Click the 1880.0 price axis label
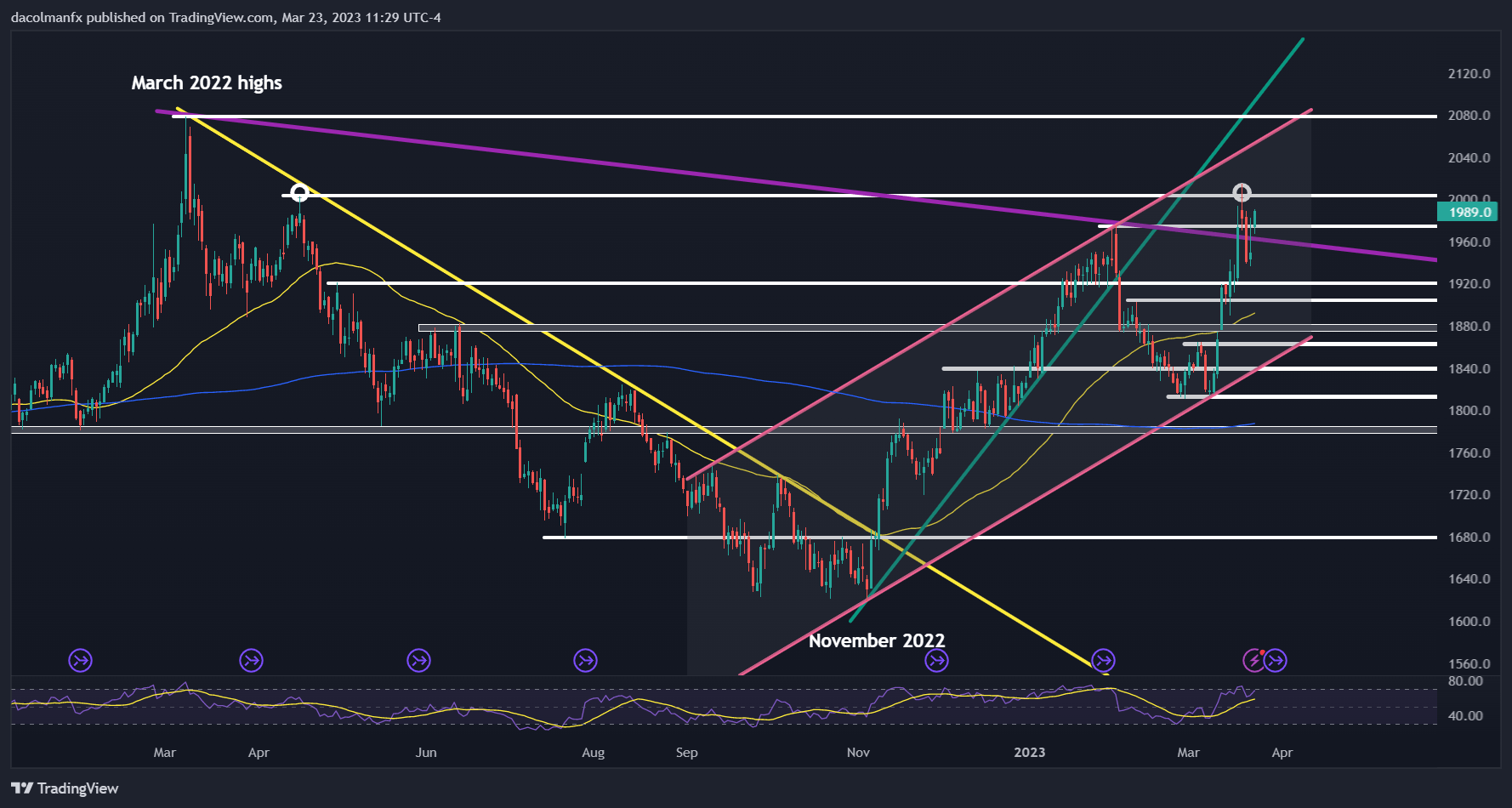Viewport: 1512px width, 808px height. (x=1469, y=327)
